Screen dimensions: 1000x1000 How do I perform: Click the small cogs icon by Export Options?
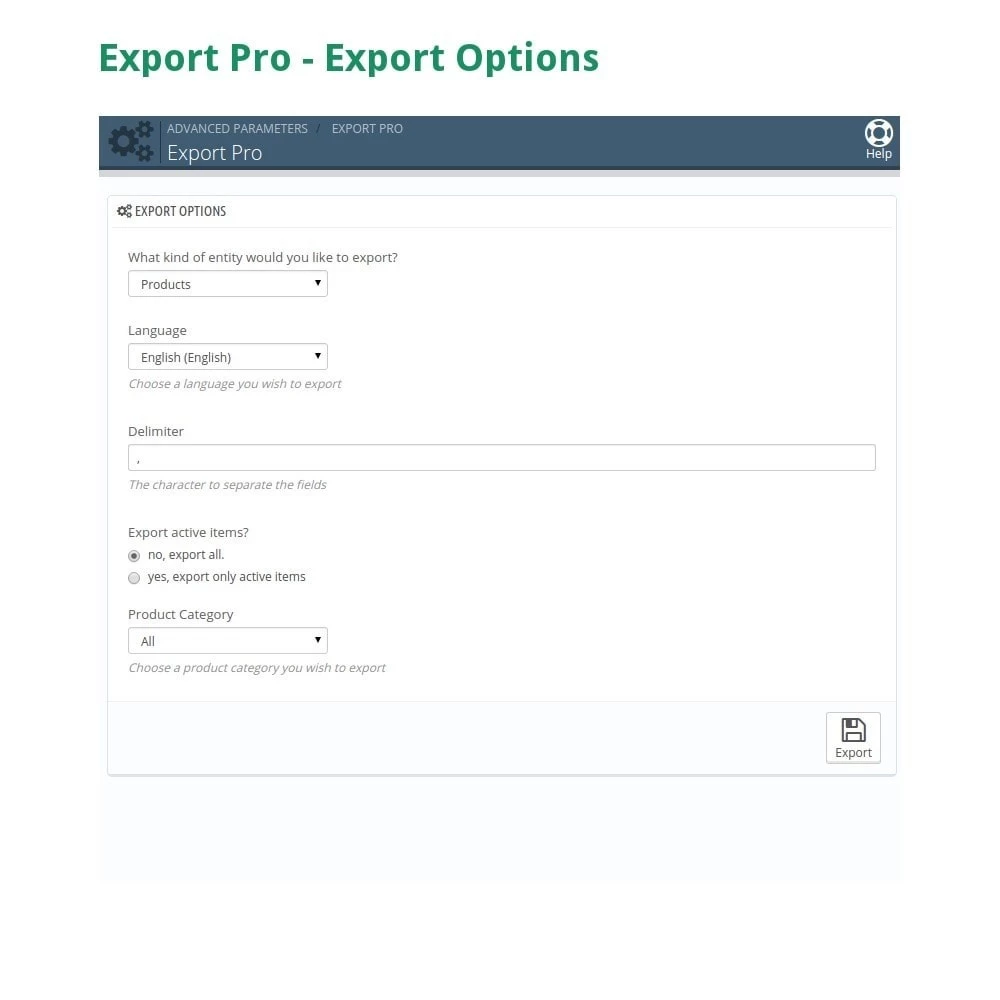tap(124, 211)
